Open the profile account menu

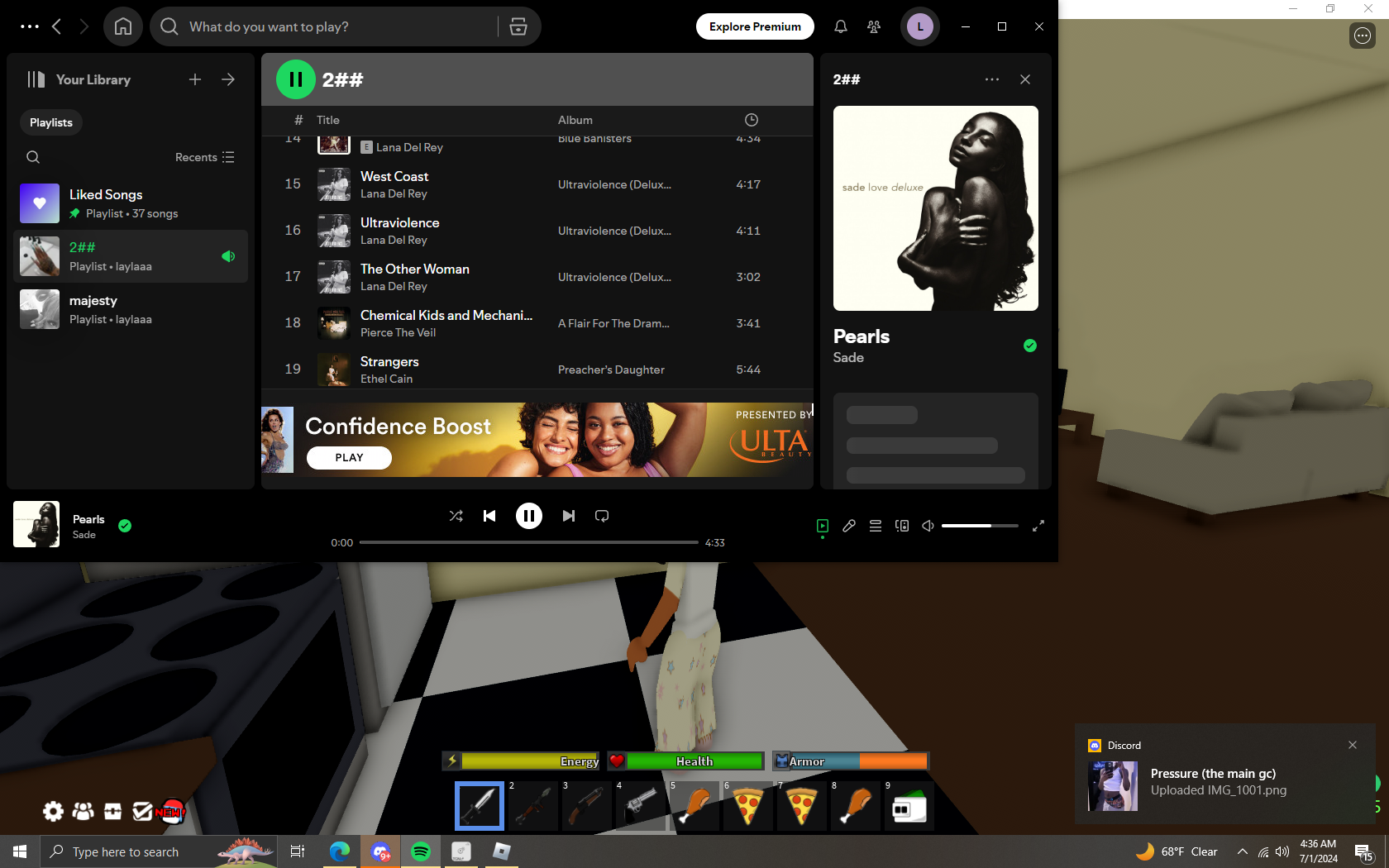[920, 26]
